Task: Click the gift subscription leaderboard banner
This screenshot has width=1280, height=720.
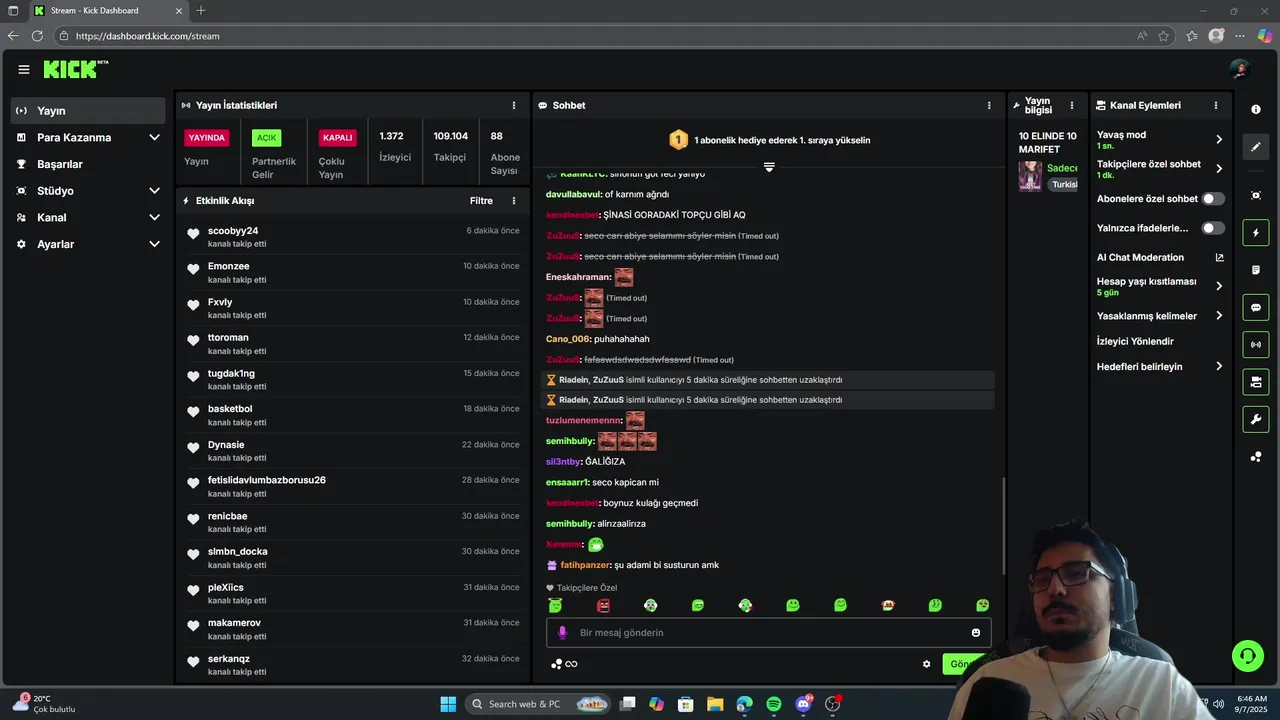Action: point(768,140)
